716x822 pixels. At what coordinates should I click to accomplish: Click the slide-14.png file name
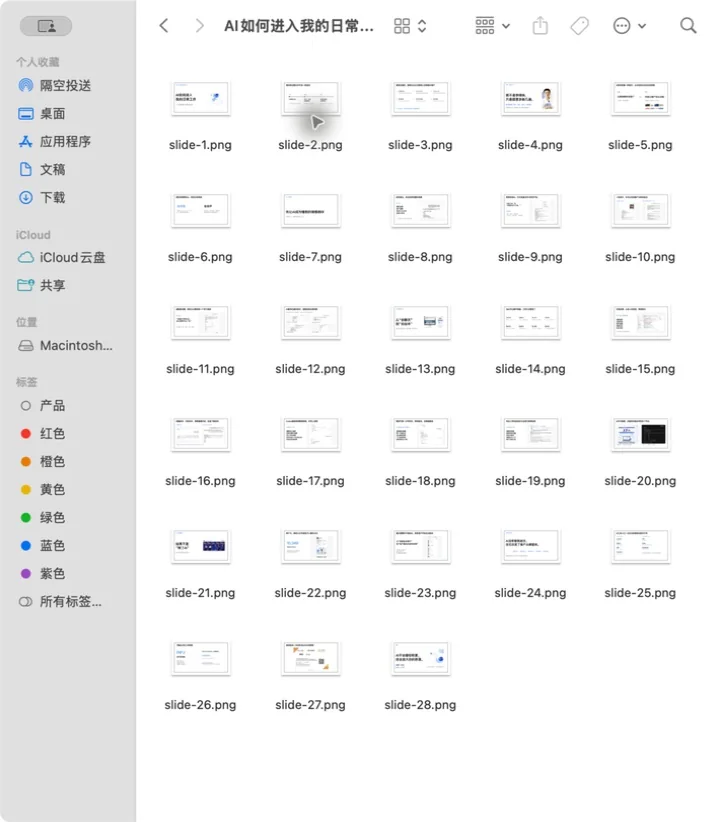pos(530,369)
